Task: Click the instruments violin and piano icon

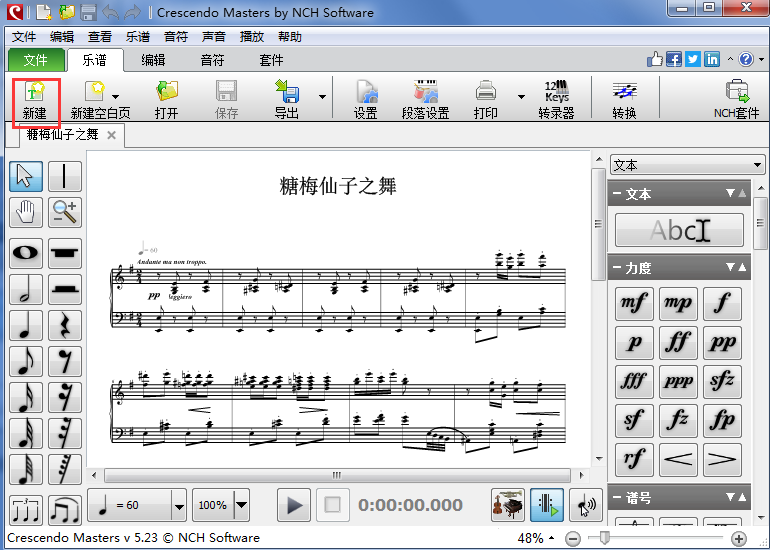Action: tap(508, 505)
